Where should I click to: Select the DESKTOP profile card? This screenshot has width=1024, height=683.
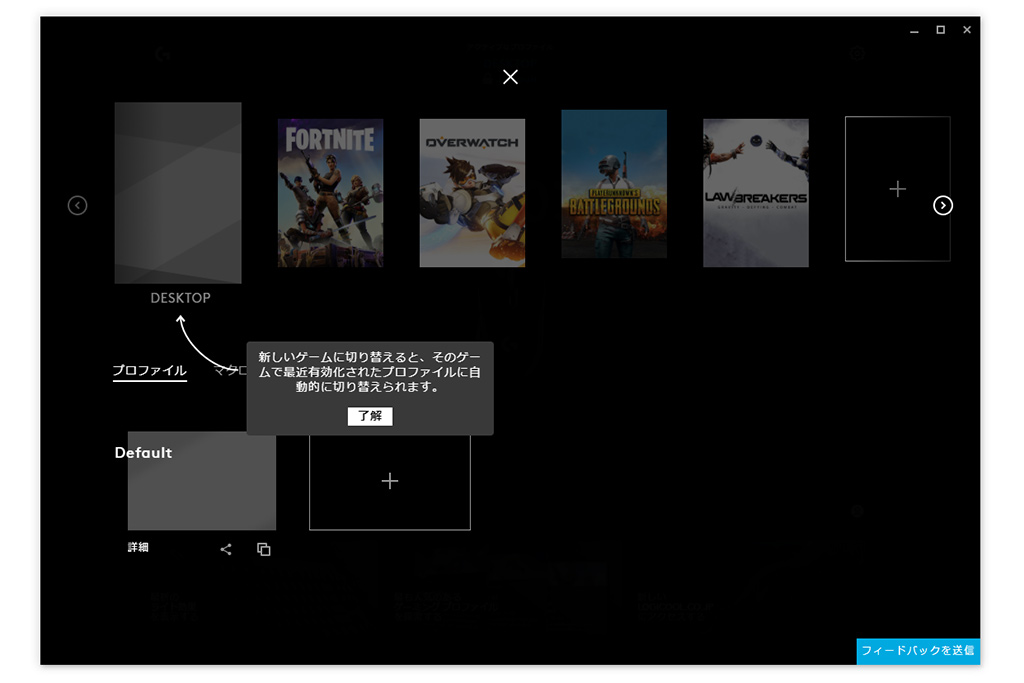[178, 193]
